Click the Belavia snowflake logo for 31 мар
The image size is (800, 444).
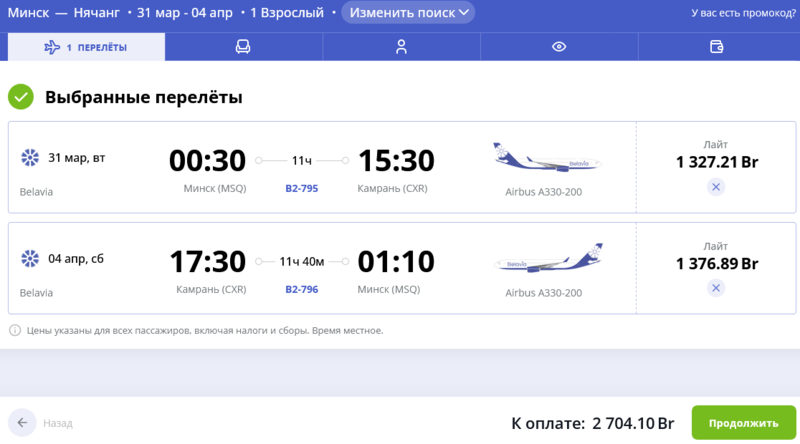point(29,158)
